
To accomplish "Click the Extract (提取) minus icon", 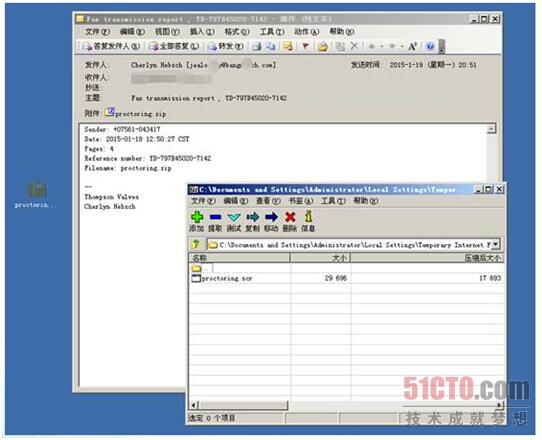I will tap(215, 217).
